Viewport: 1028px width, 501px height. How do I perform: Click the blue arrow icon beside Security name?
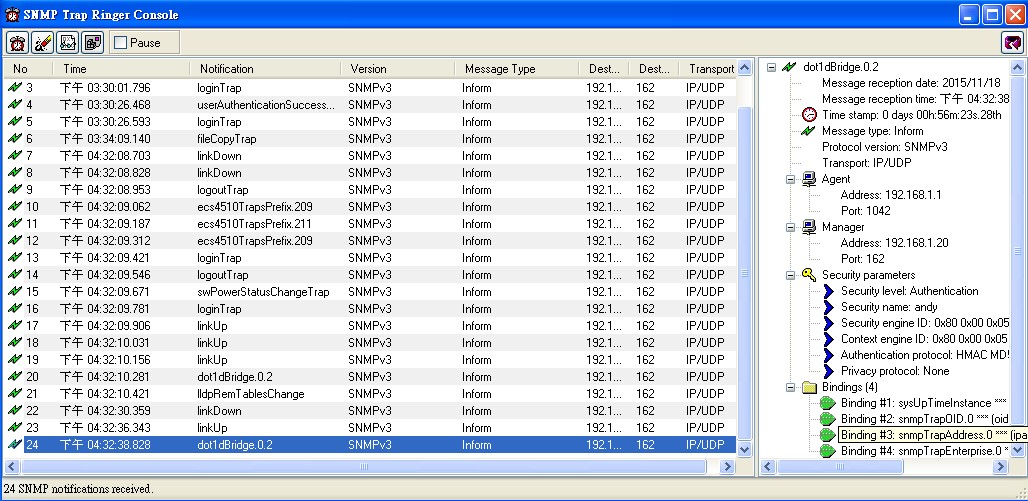pos(829,307)
